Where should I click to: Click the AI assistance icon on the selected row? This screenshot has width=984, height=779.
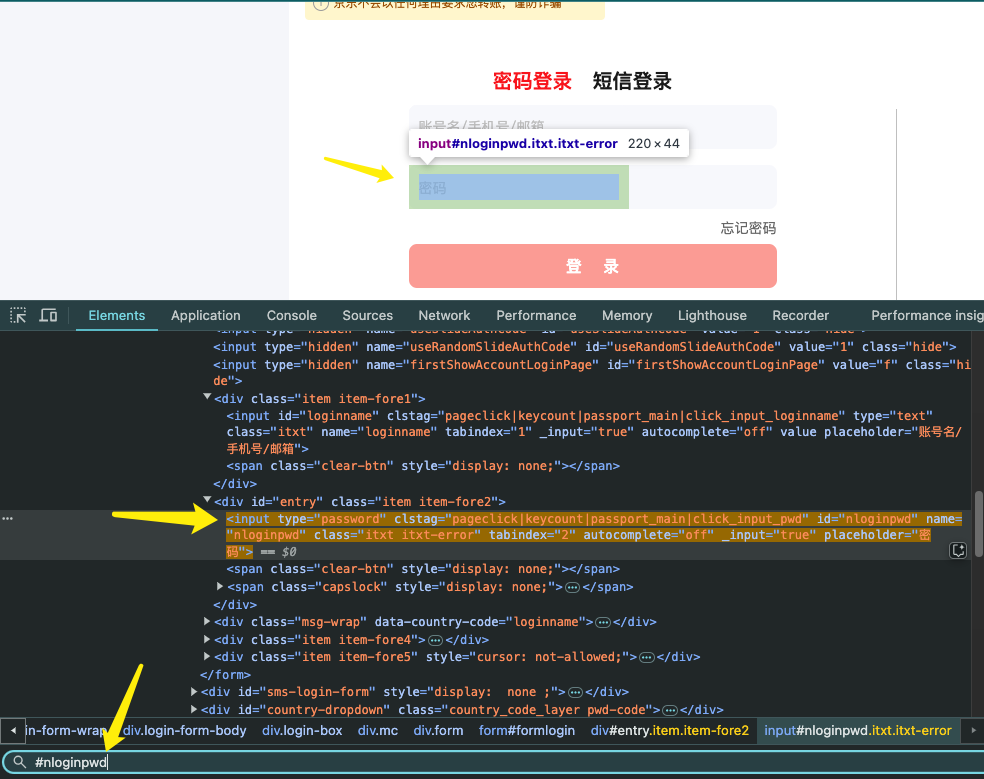click(x=958, y=550)
